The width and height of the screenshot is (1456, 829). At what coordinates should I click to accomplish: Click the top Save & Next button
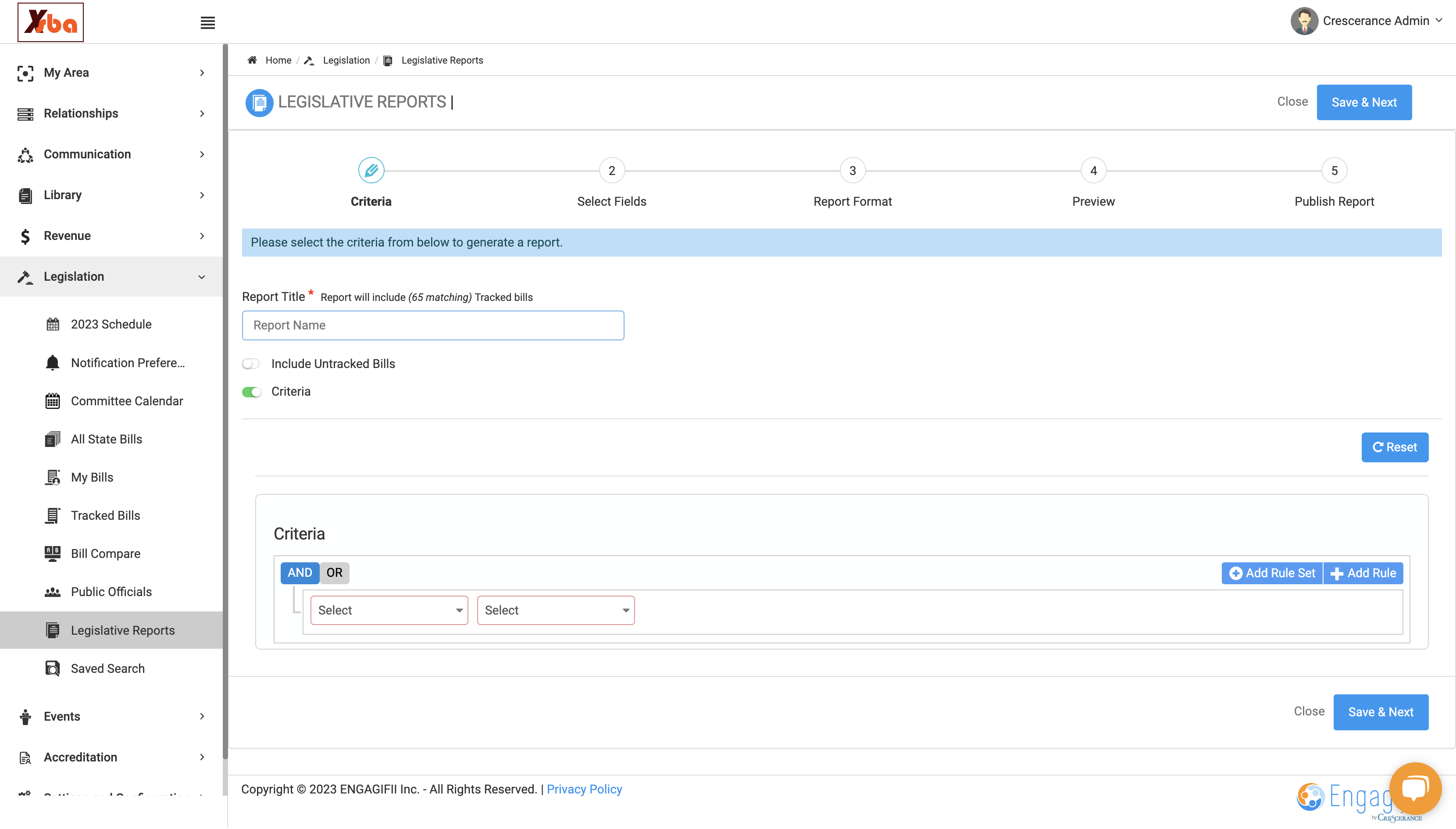[1364, 103]
